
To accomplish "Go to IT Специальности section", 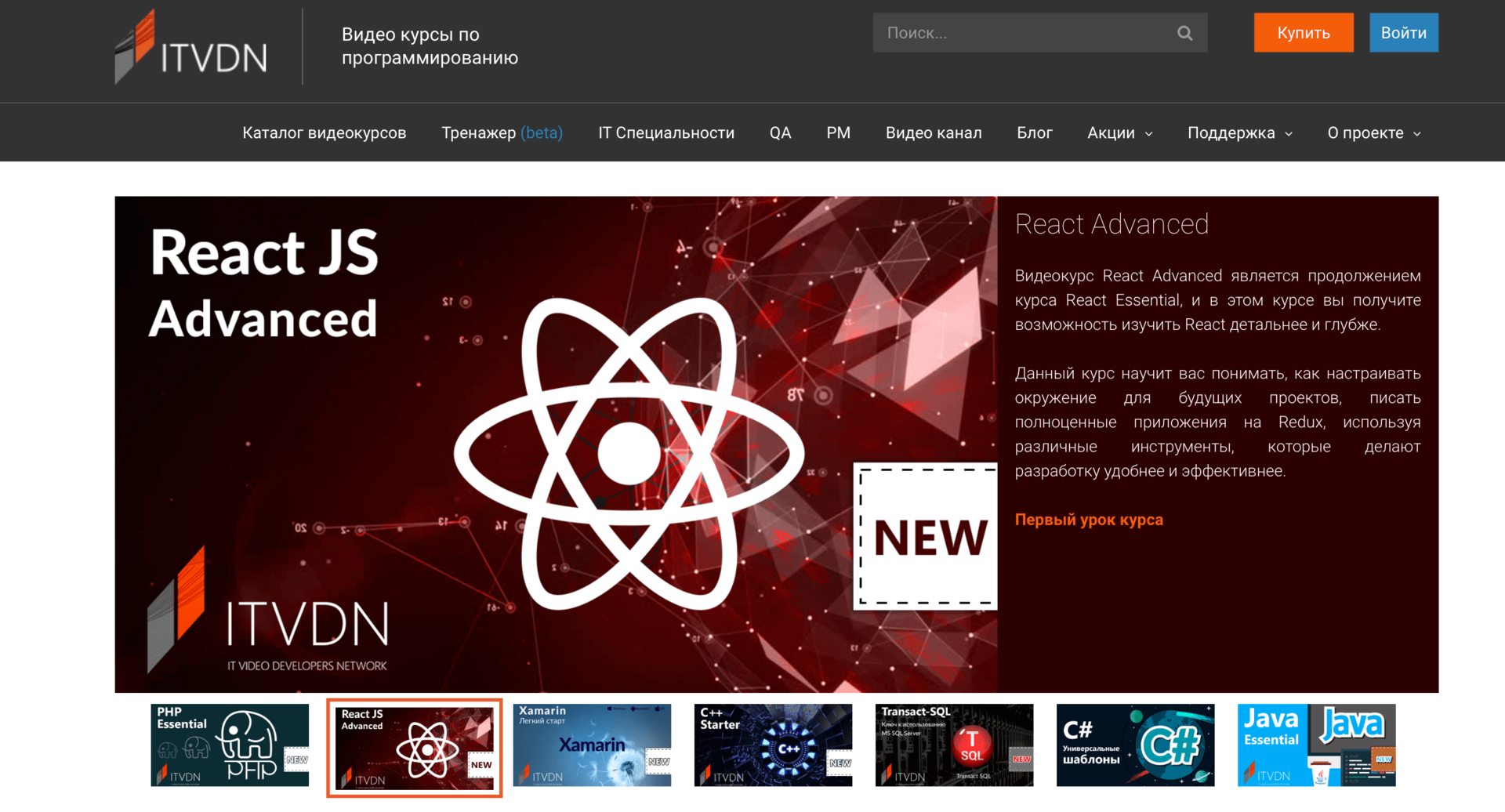I will click(x=666, y=133).
